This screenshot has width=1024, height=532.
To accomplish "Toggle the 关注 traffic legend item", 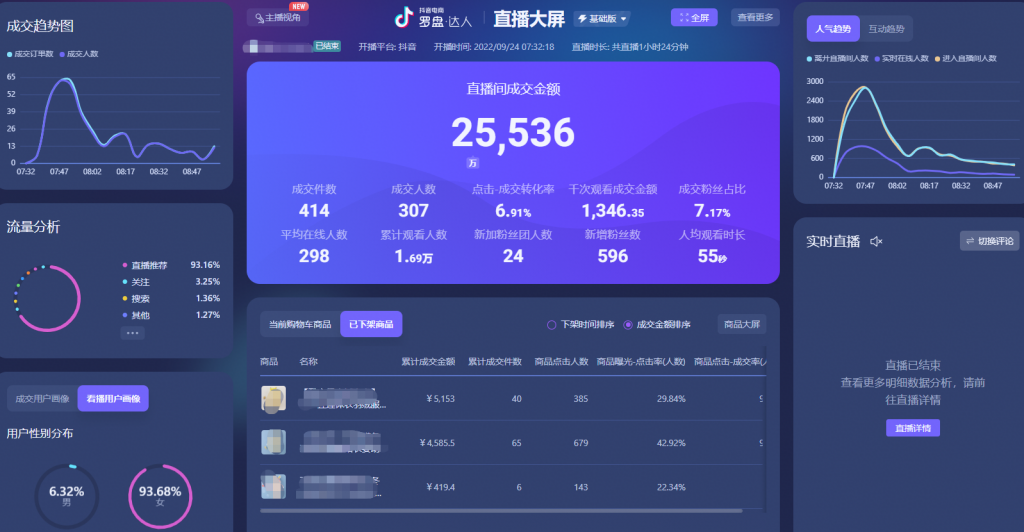I will pyautogui.click(x=136, y=282).
